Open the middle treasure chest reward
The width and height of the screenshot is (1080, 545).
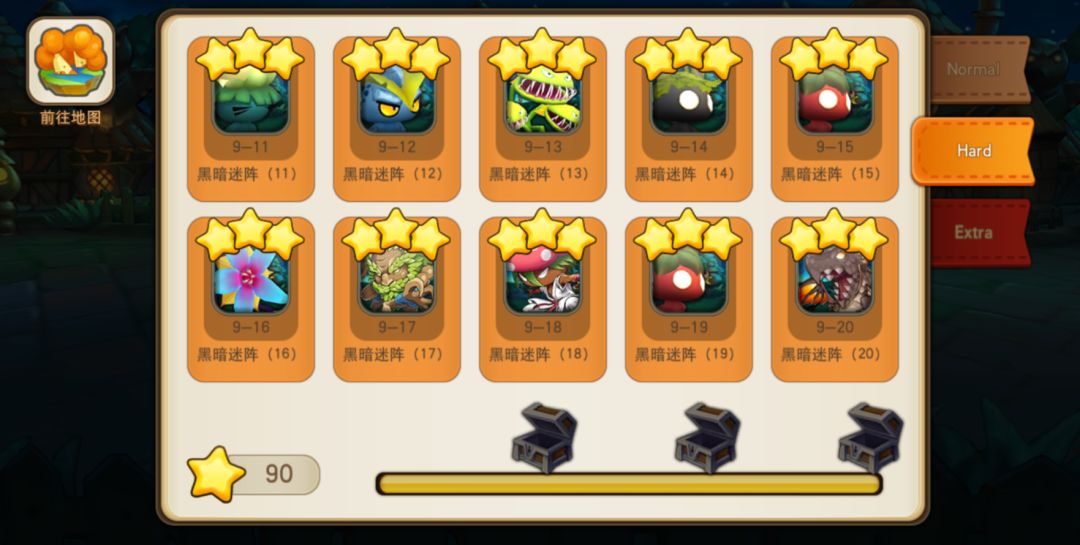[x=707, y=438]
